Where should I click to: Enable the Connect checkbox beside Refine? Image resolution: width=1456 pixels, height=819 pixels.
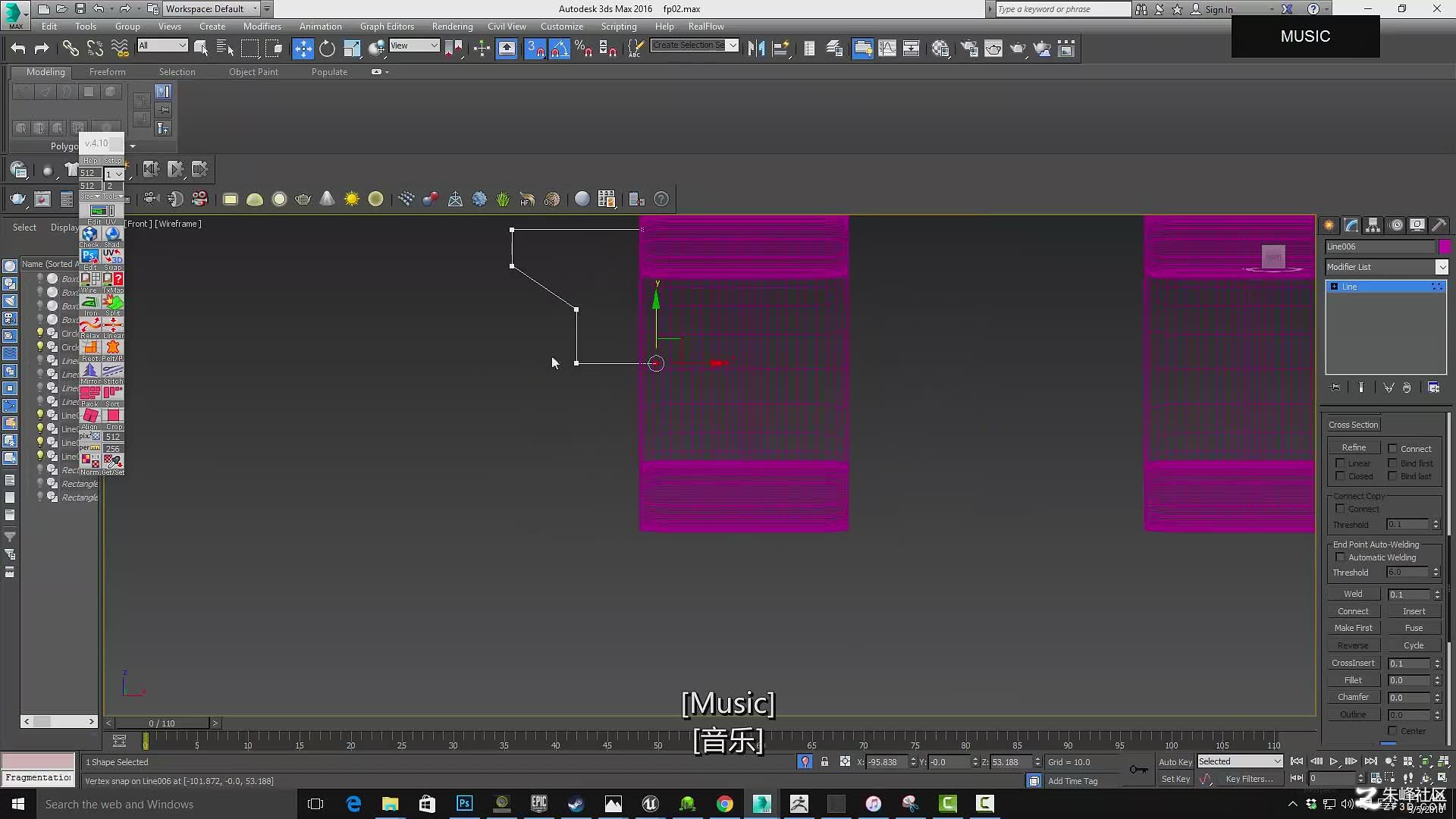(1392, 448)
